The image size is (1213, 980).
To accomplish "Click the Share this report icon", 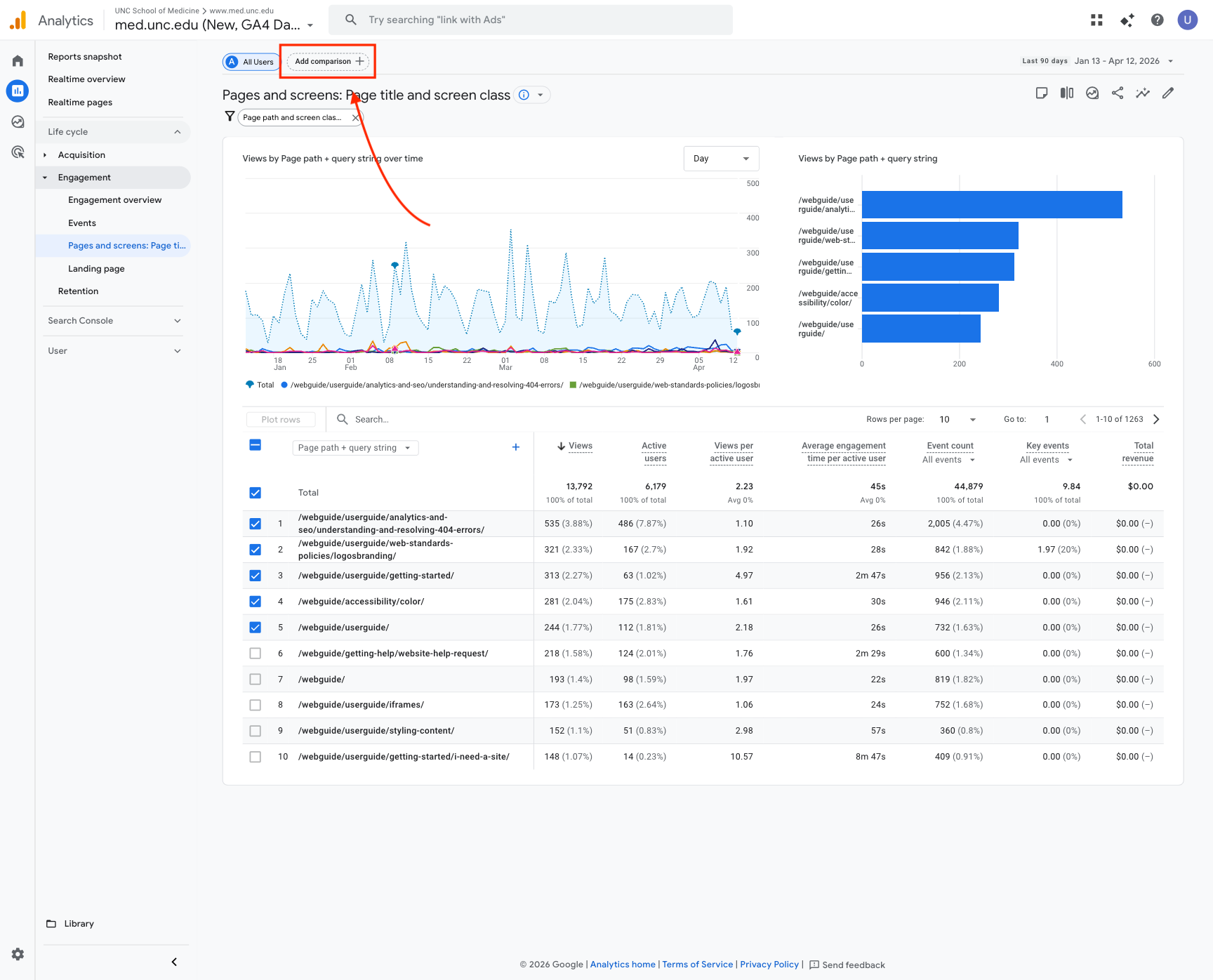I will click(x=1118, y=93).
